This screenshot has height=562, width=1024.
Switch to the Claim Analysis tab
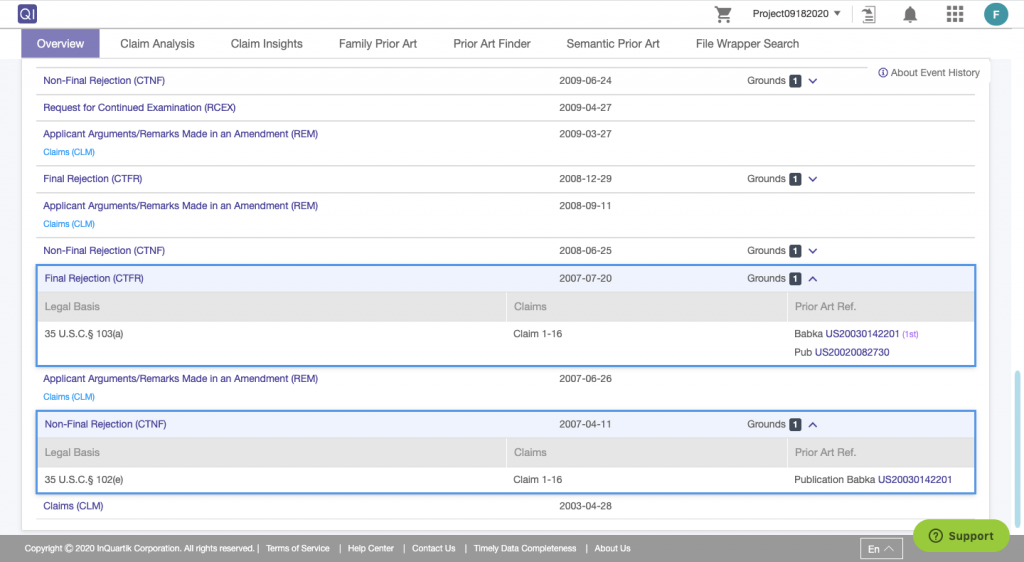157,44
